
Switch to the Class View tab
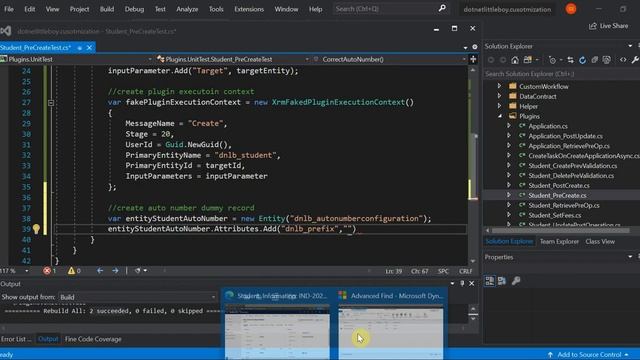click(600, 241)
